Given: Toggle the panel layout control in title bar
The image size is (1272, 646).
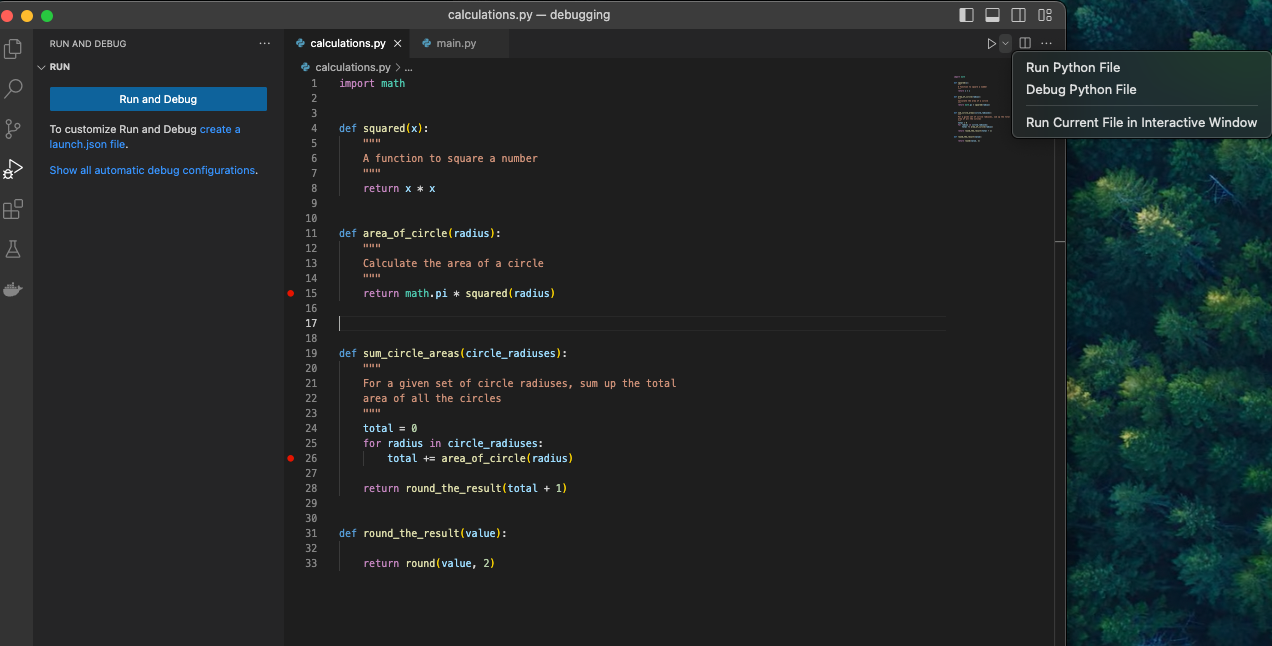Looking at the screenshot, I should [993, 14].
